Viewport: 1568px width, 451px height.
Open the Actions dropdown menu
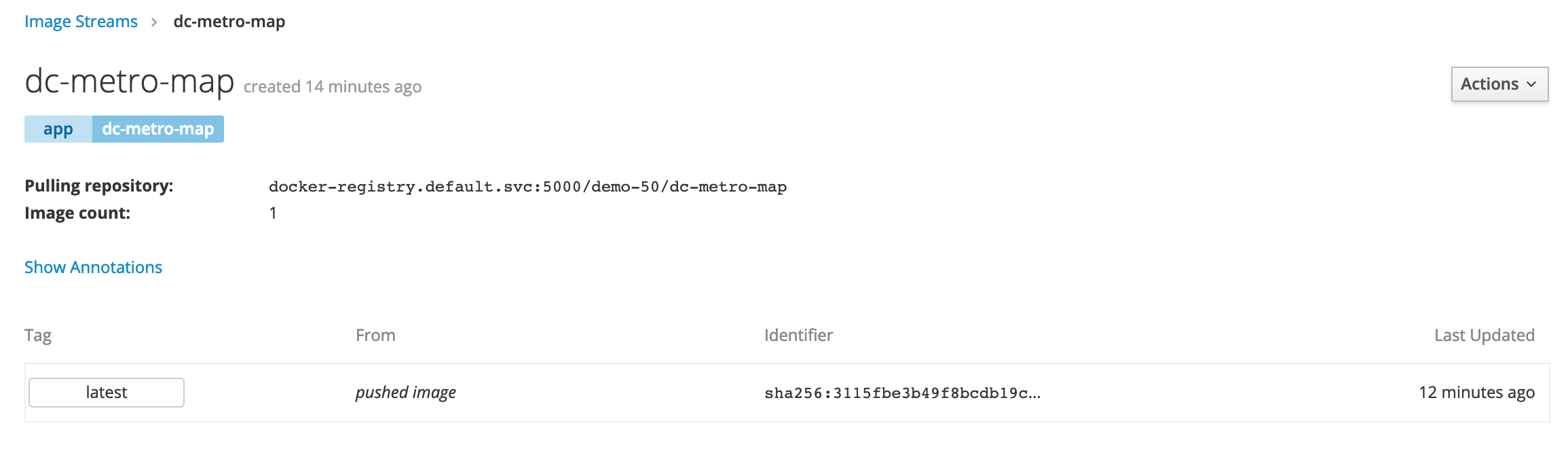point(1499,84)
